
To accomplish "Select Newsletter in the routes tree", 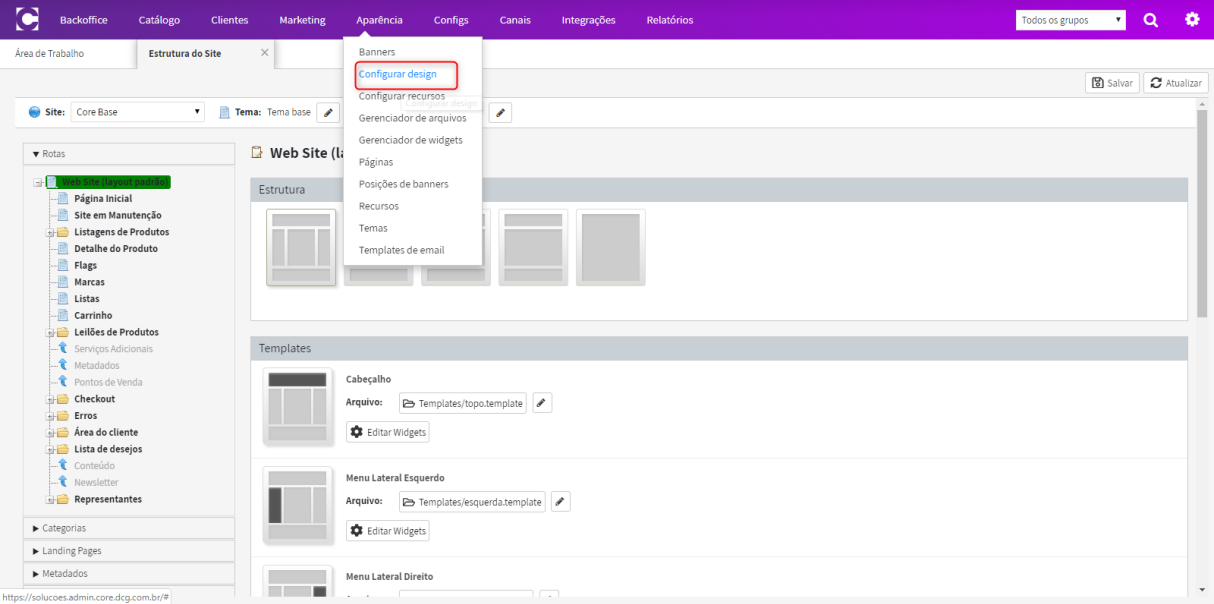I will click(x=96, y=482).
